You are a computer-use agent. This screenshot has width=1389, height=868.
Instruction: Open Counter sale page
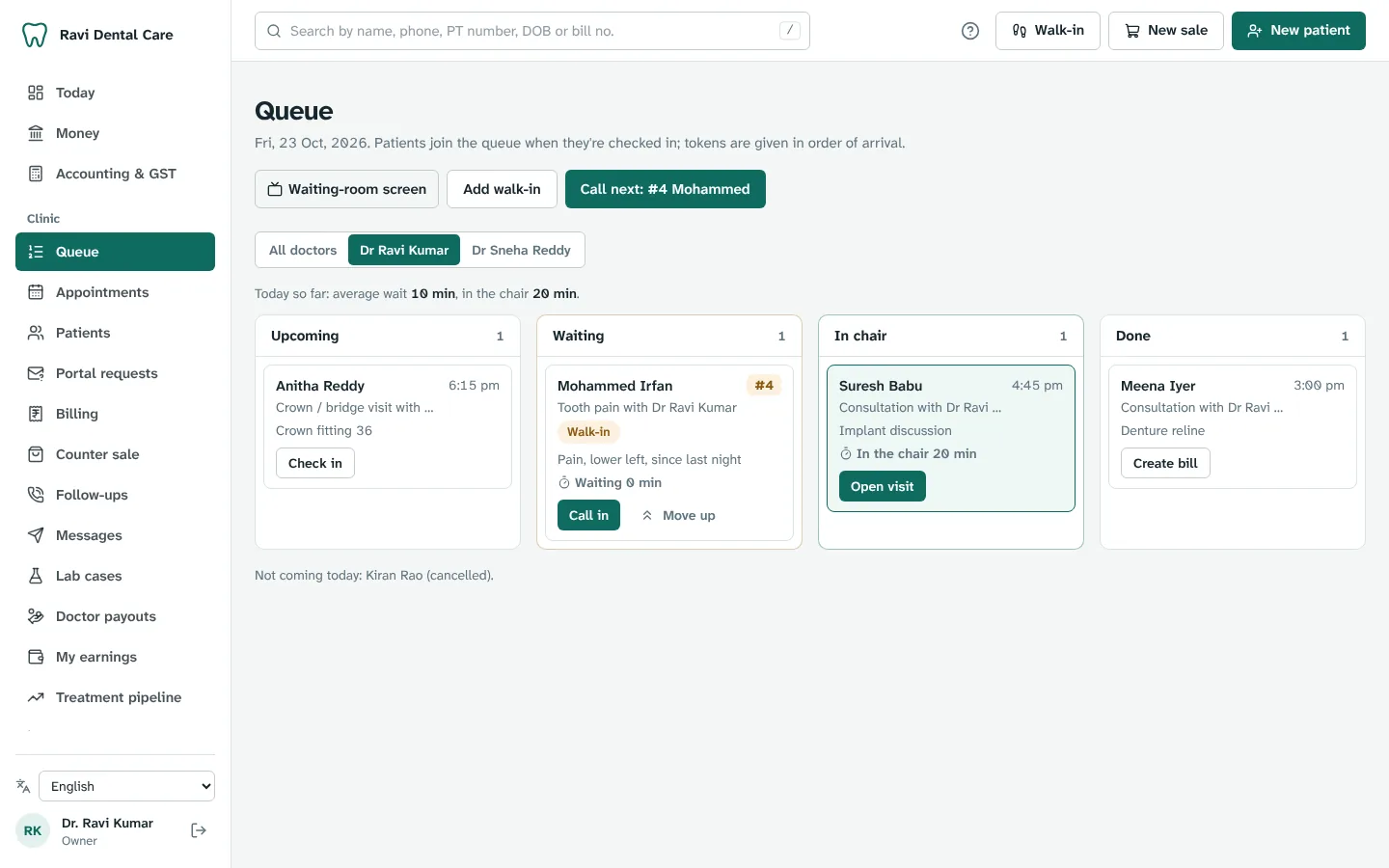pos(115,454)
